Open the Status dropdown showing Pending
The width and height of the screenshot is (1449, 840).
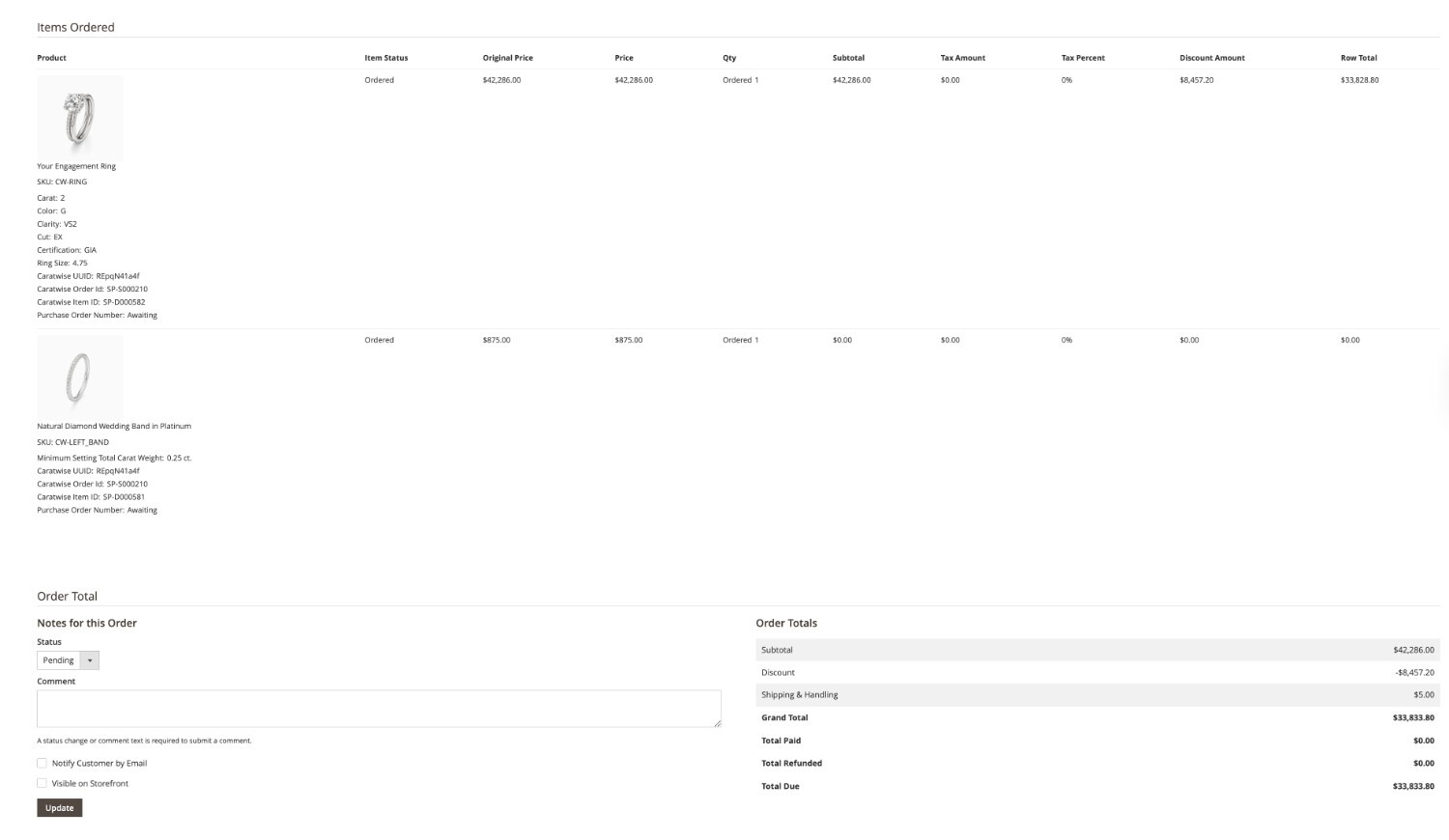(68, 659)
